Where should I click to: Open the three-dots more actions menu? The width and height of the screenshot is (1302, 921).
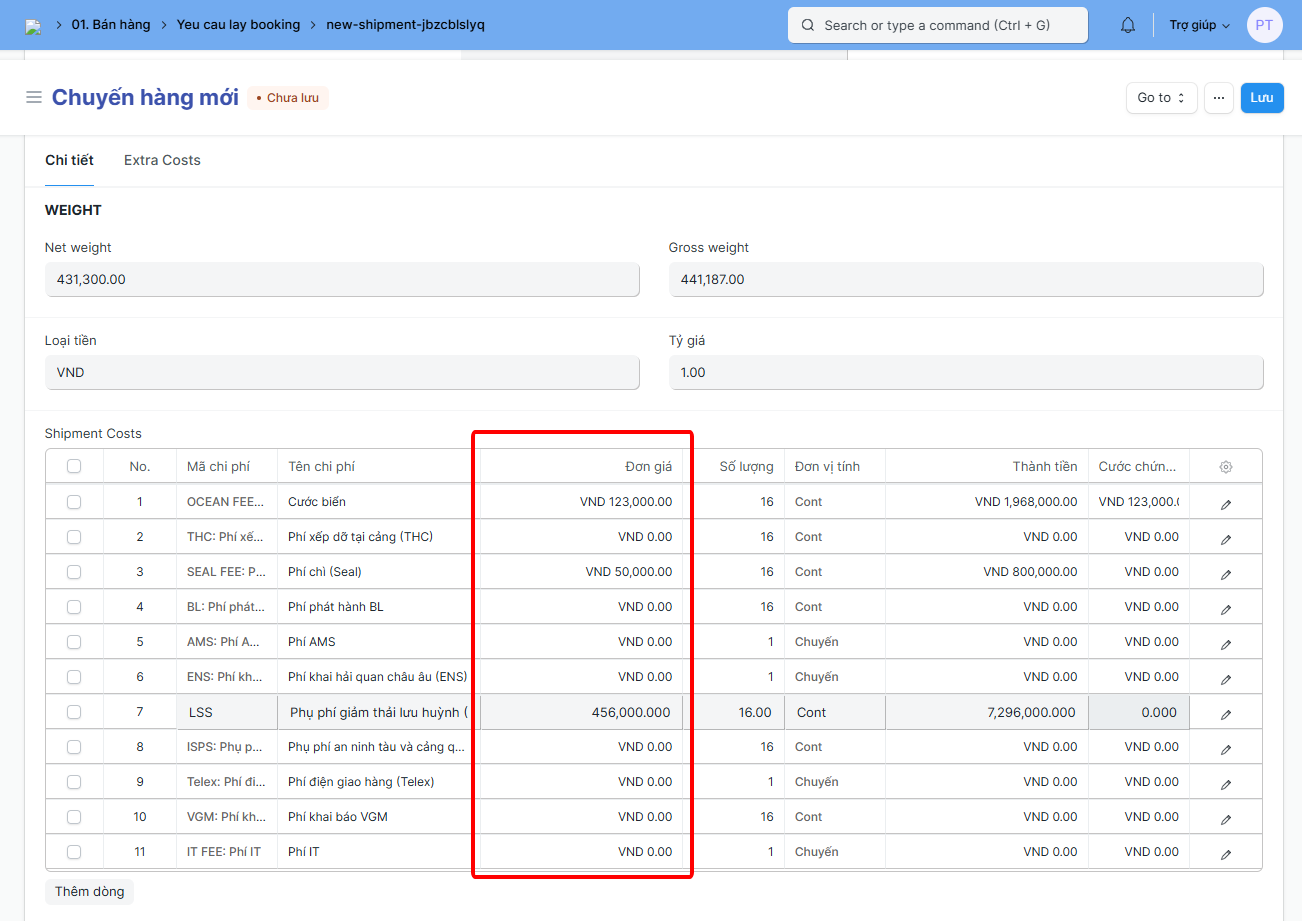[1218, 98]
